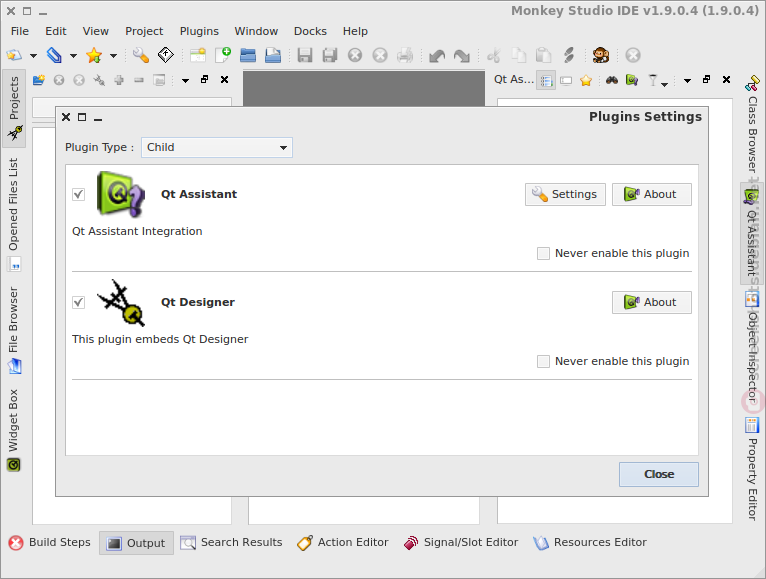This screenshot has width=766, height=579.
Task: Click the contents list icon in Qt Assistant dock
Action: point(546,80)
